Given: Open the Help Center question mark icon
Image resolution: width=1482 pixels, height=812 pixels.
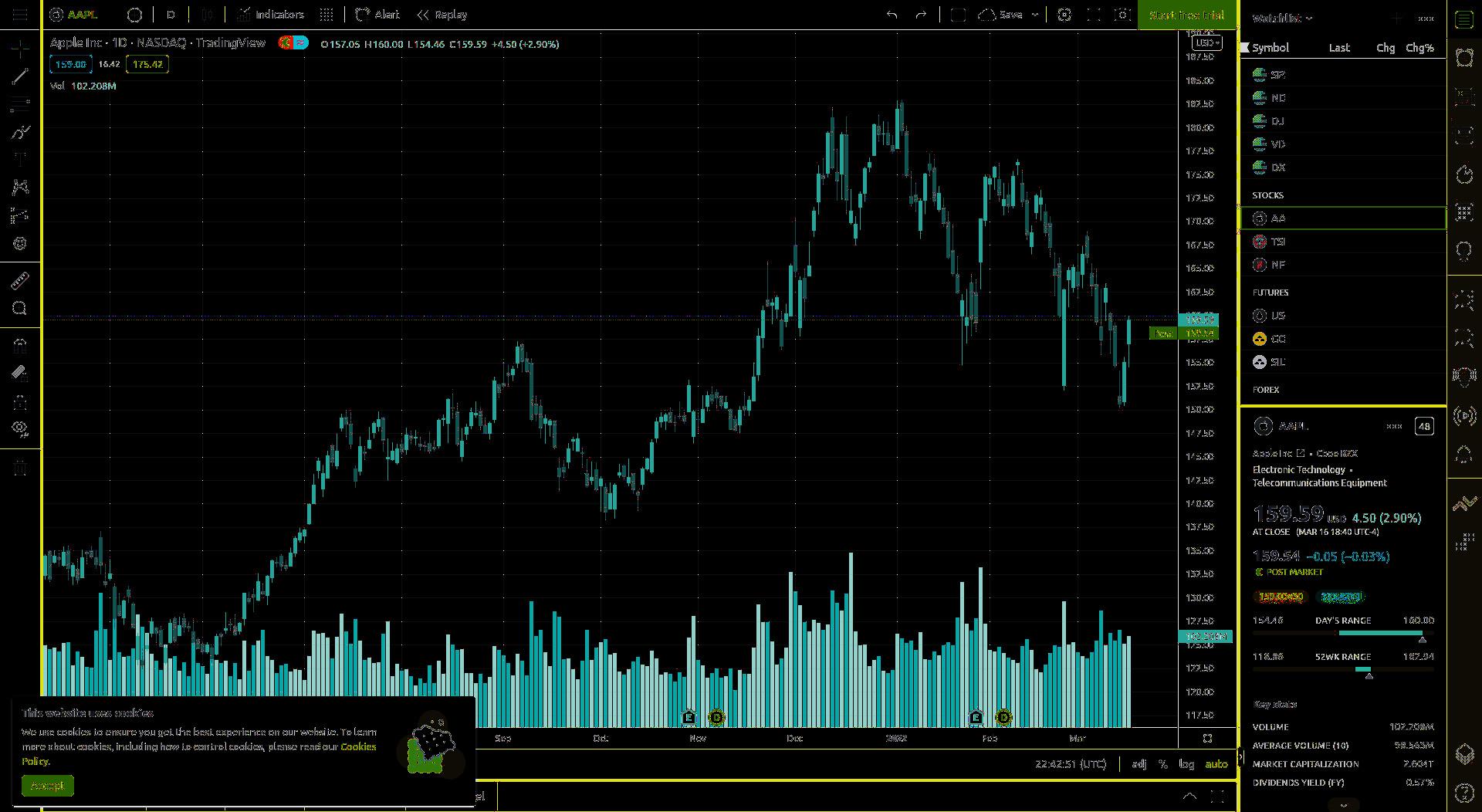Looking at the screenshot, I should click(x=1464, y=792).
